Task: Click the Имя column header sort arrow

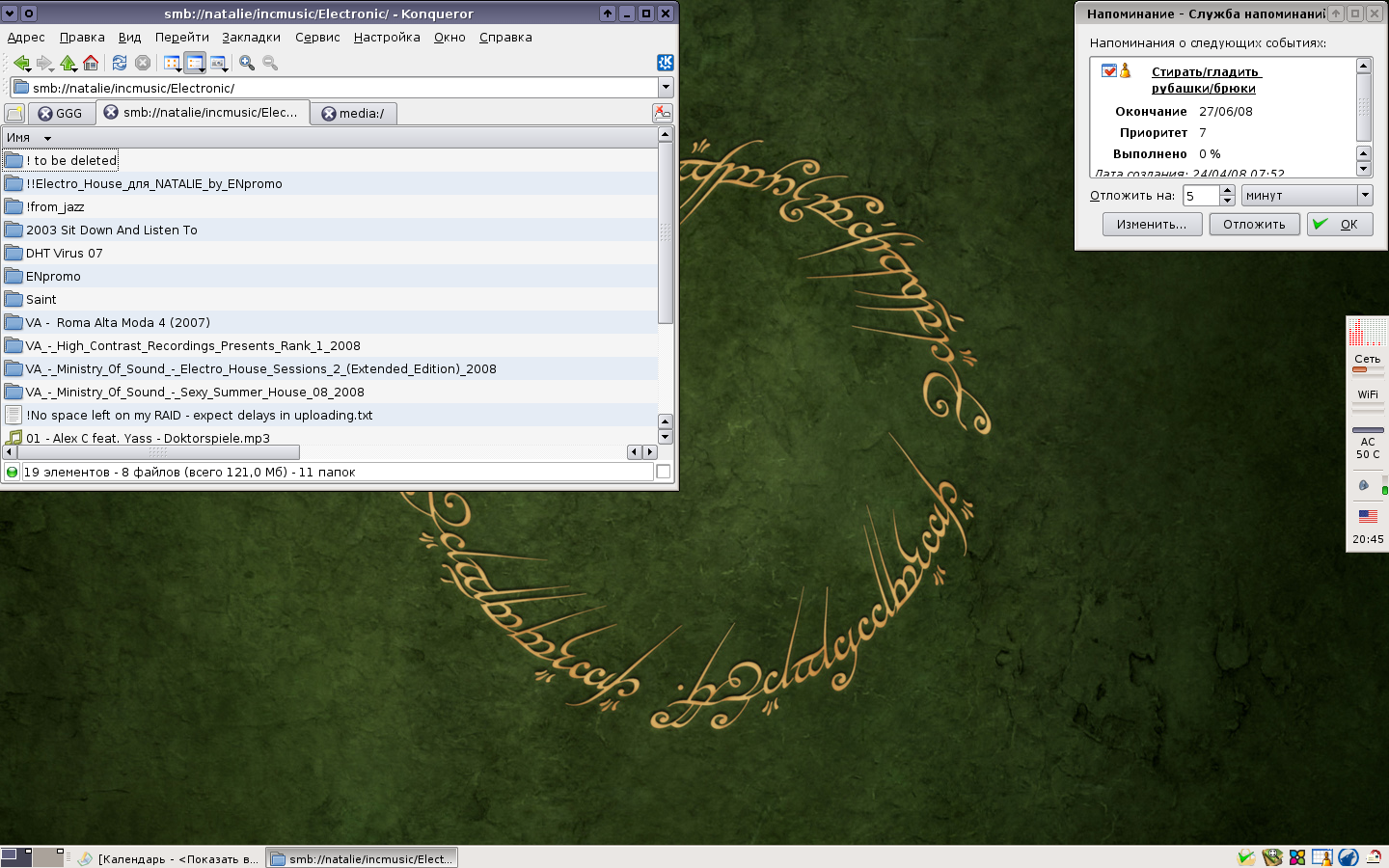Action: pyautogui.click(x=47, y=138)
